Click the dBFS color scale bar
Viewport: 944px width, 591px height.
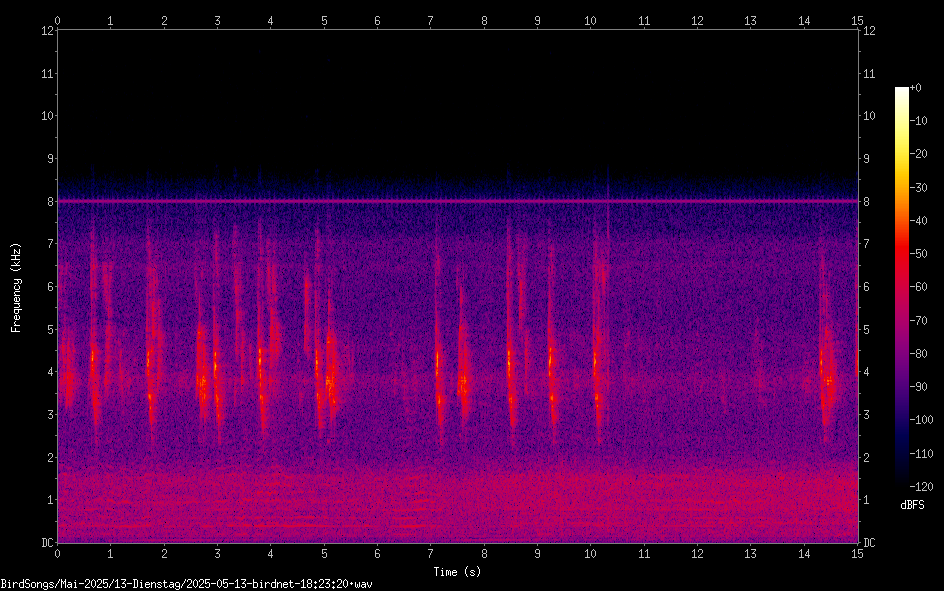(901, 286)
